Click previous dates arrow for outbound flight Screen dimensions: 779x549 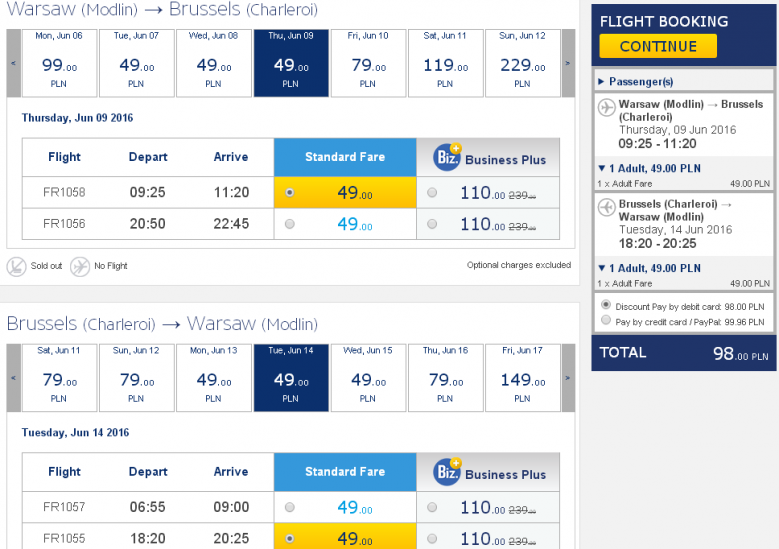coord(13,63)
